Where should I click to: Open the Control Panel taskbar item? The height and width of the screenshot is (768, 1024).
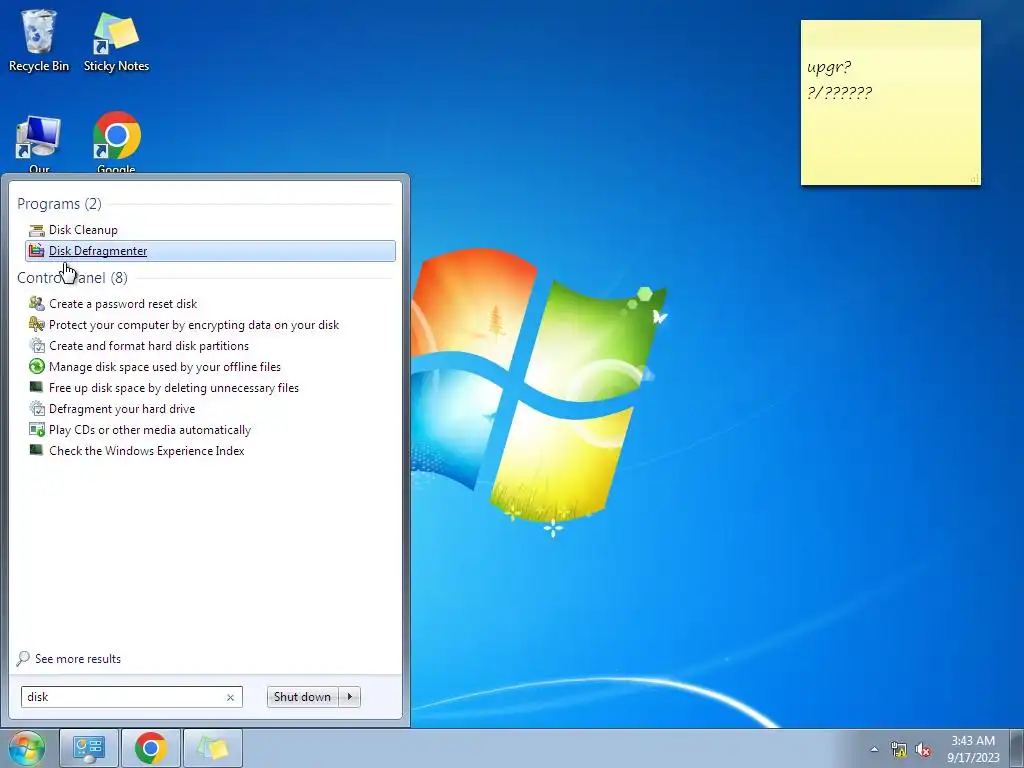coord(89,748)
